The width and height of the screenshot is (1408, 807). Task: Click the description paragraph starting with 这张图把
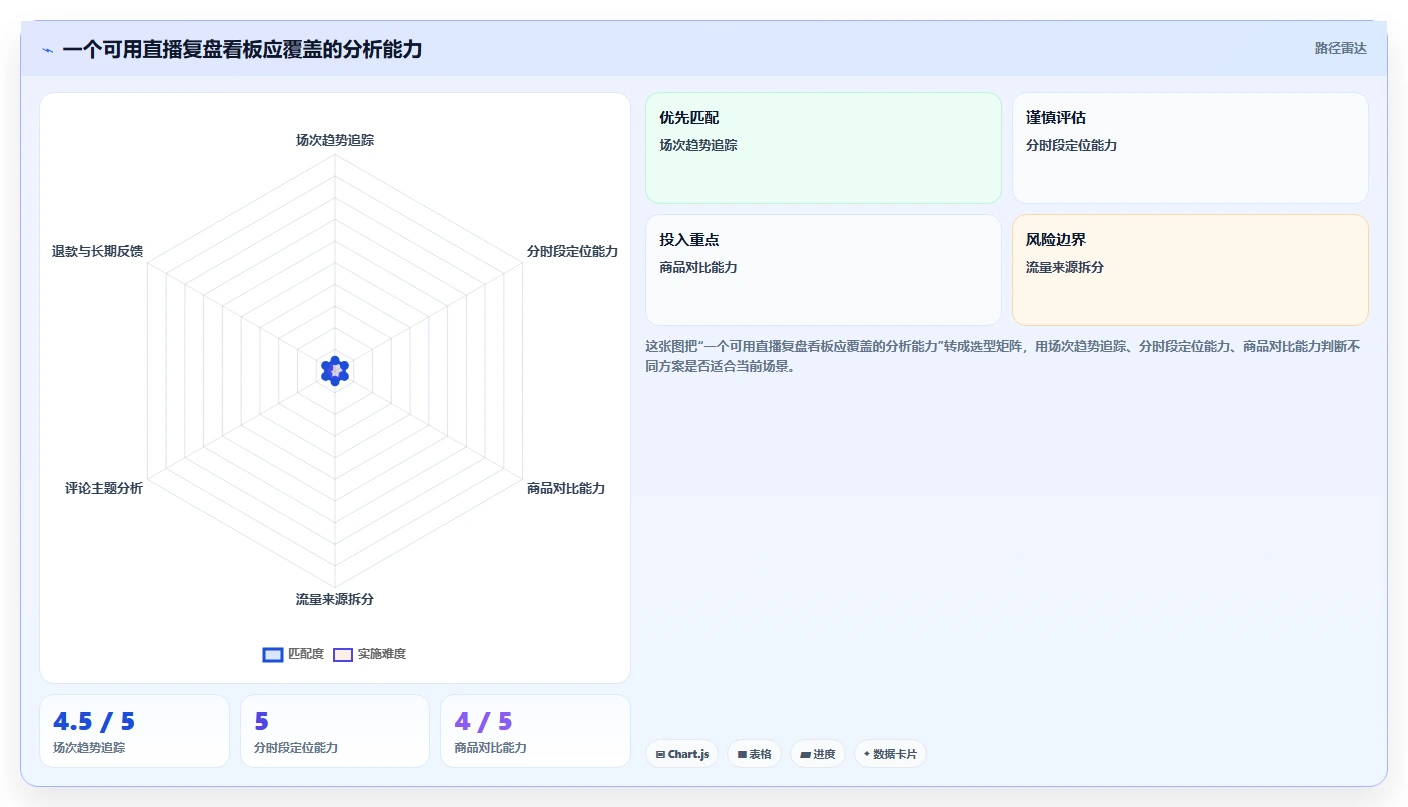1002,356
